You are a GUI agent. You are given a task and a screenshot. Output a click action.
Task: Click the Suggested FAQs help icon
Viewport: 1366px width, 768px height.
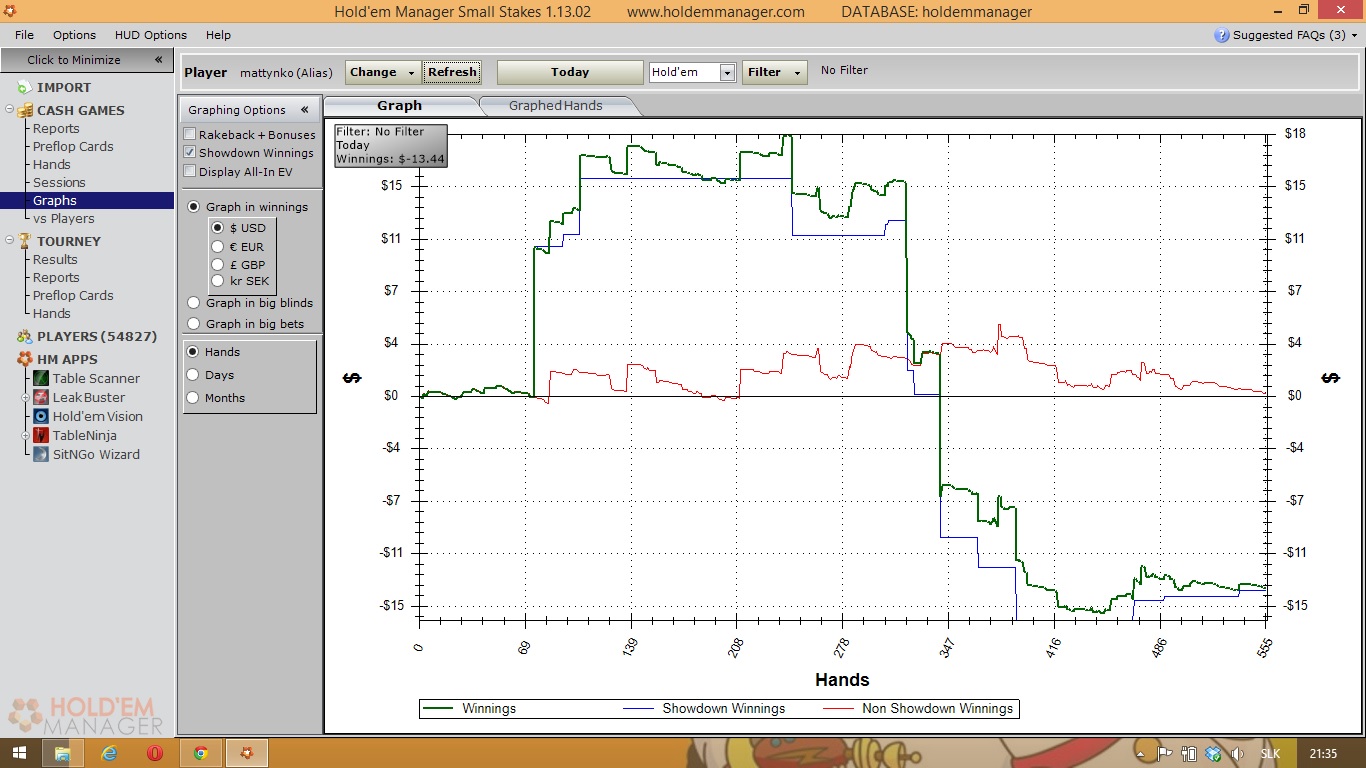pyautogui.click(x=1221, y=35)
